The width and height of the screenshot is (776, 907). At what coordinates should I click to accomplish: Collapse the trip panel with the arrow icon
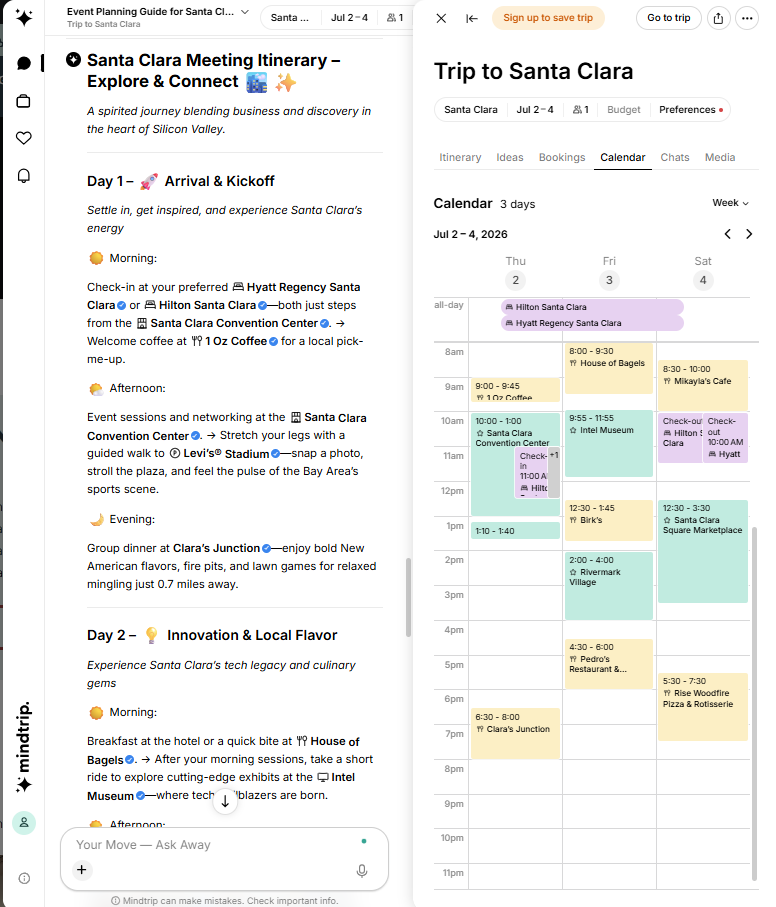[472, 18]
